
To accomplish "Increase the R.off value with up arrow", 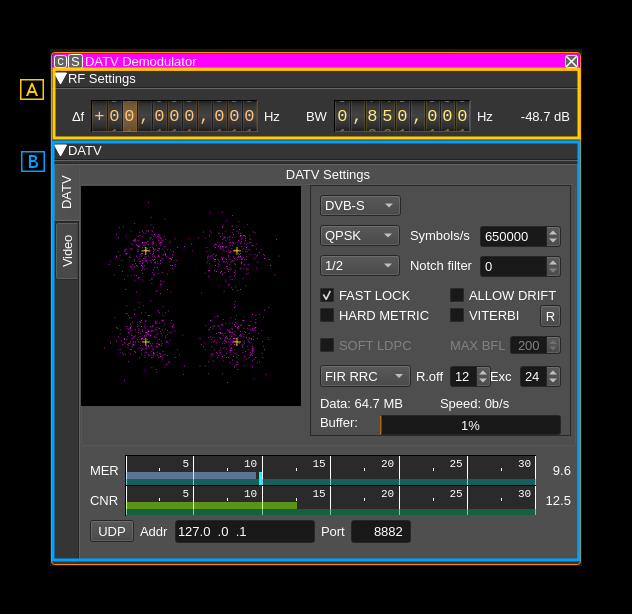I will [483, 372].
